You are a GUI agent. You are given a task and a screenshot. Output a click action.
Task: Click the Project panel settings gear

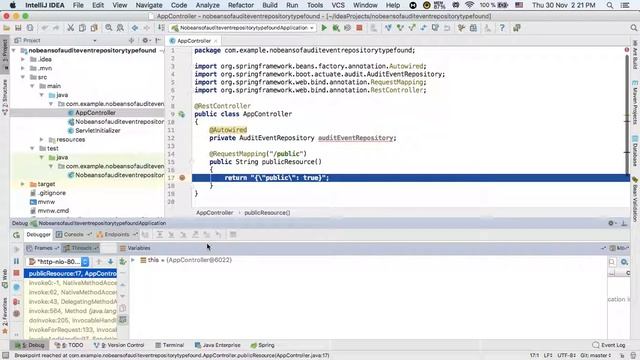tap(145, 40)
